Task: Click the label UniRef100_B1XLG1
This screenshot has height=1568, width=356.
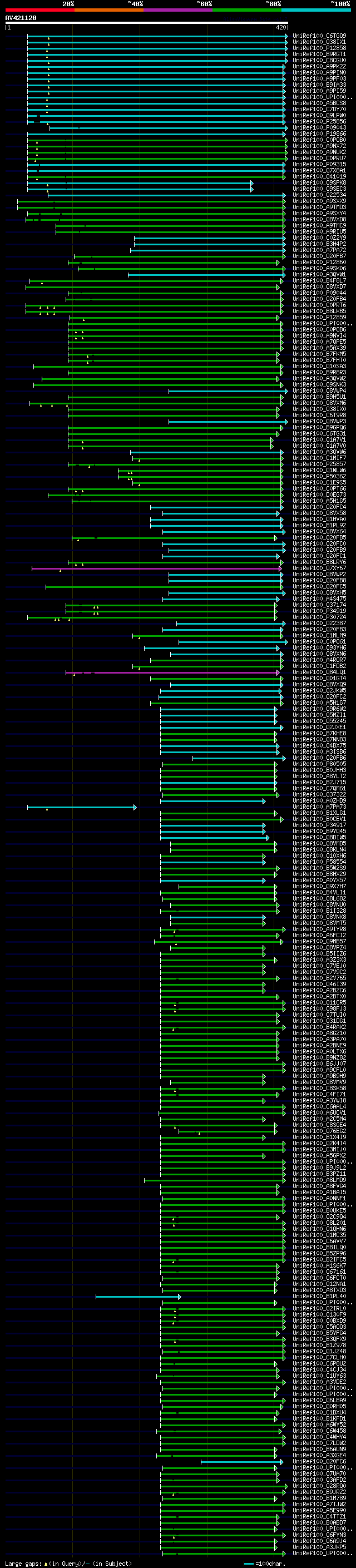Action: click(319, 813)
